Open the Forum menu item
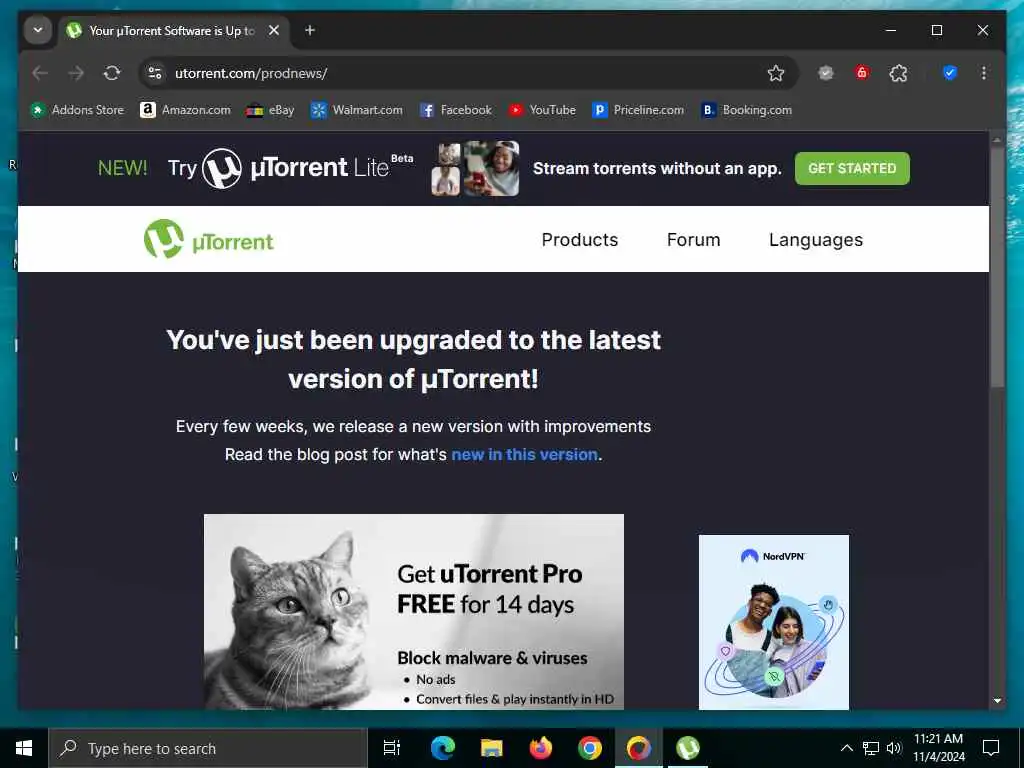 [x=694, y=240]
